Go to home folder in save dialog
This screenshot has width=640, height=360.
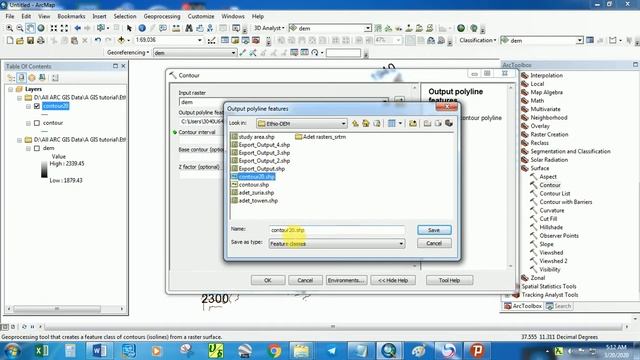pos(366,123)
